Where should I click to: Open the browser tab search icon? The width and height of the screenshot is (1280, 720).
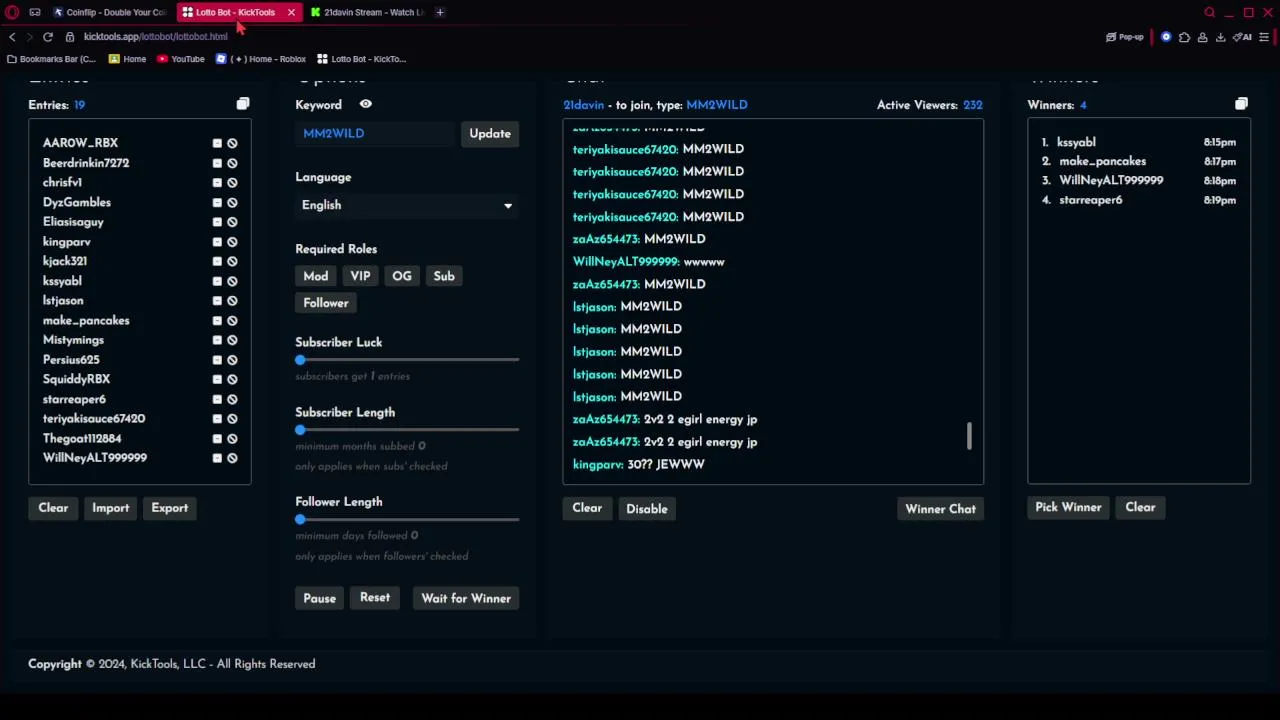click(1209, 12)
